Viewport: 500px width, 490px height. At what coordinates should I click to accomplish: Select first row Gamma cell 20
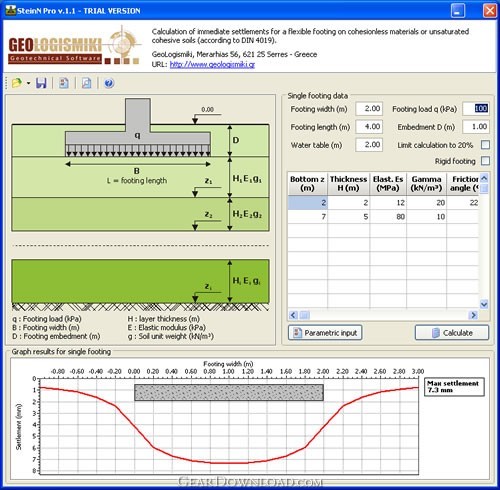point(426,203)
